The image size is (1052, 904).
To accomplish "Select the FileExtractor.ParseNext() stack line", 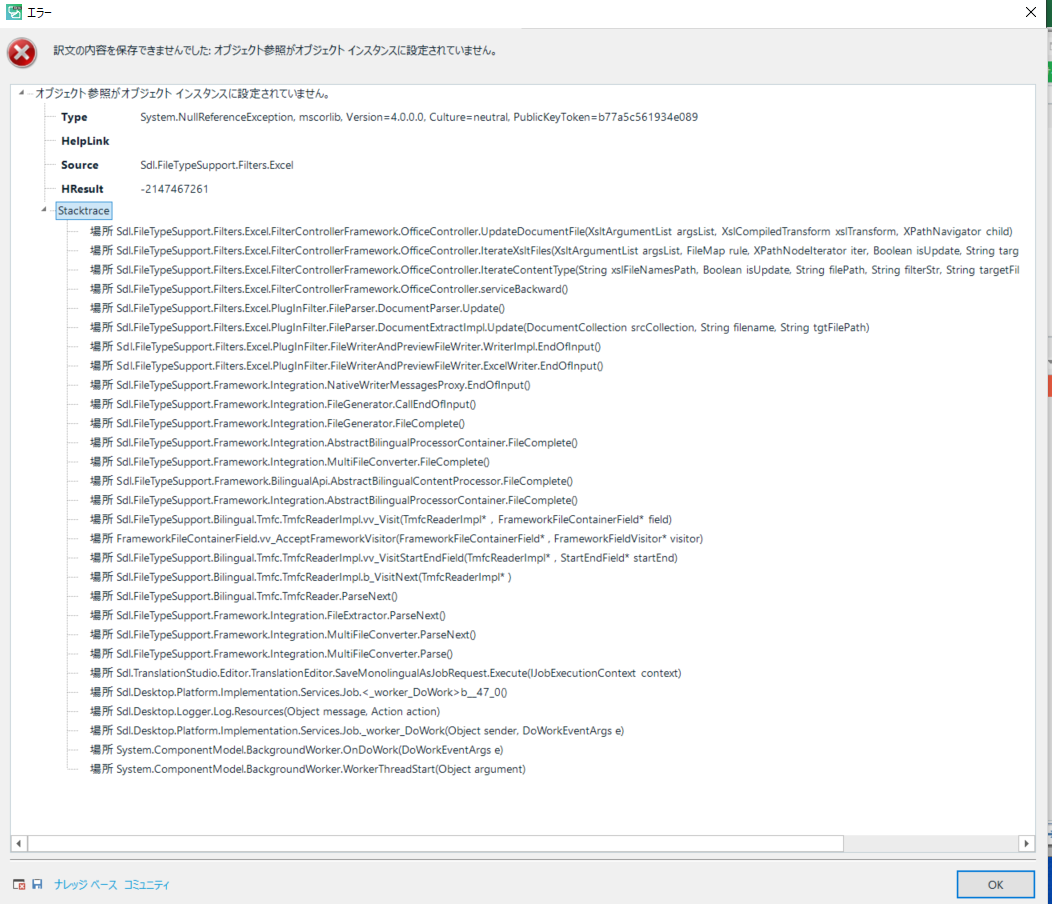I will [268, 615].
